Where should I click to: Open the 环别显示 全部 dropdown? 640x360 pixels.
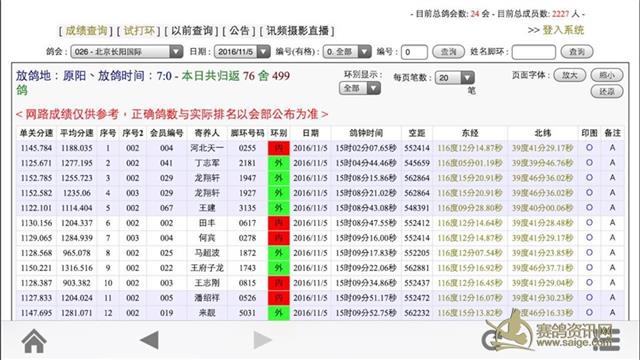coord(360,88)
